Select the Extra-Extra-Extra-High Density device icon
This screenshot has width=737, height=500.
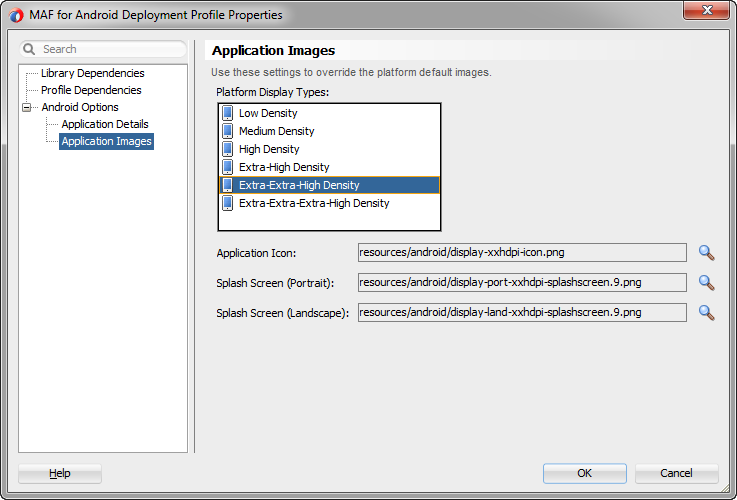click(227, 203)
